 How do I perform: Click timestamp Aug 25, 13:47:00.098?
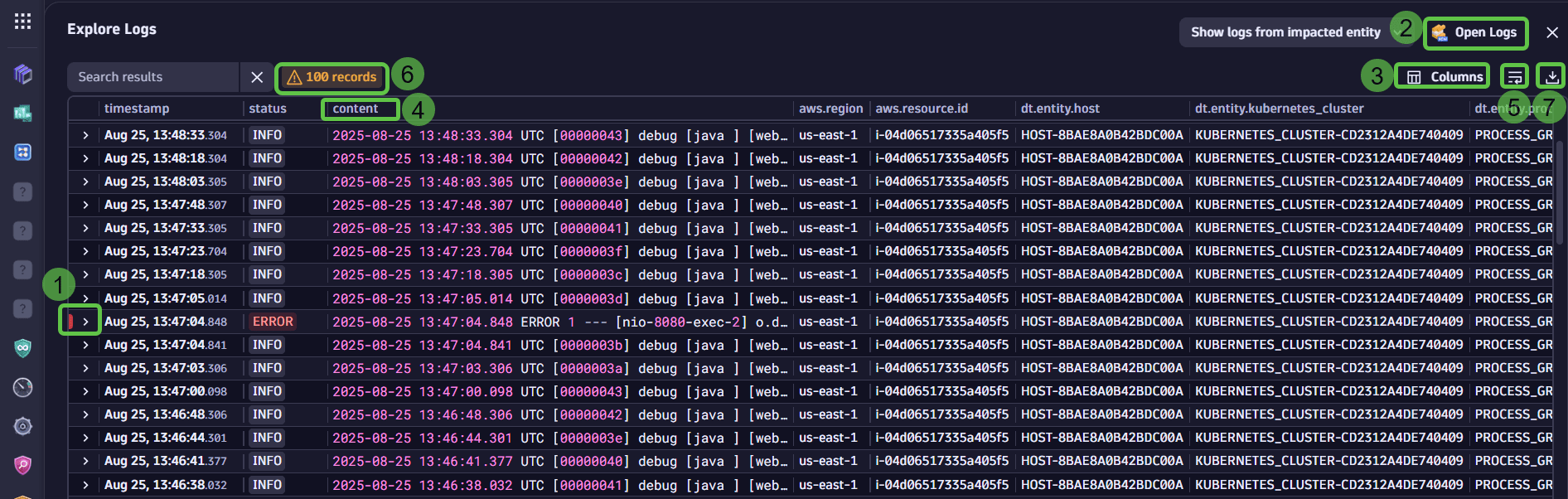(x=166, y=391)
